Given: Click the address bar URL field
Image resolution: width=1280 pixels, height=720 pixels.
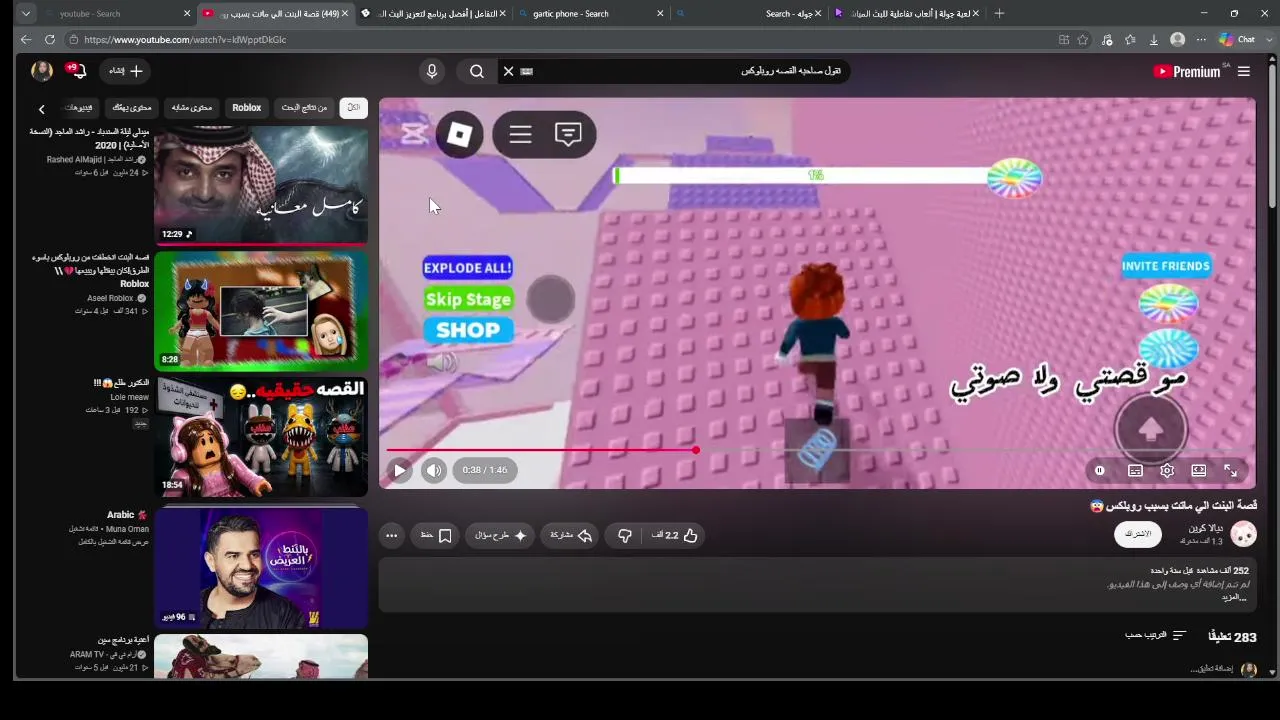Looking at the screenshot, I should tap(560, 40).
